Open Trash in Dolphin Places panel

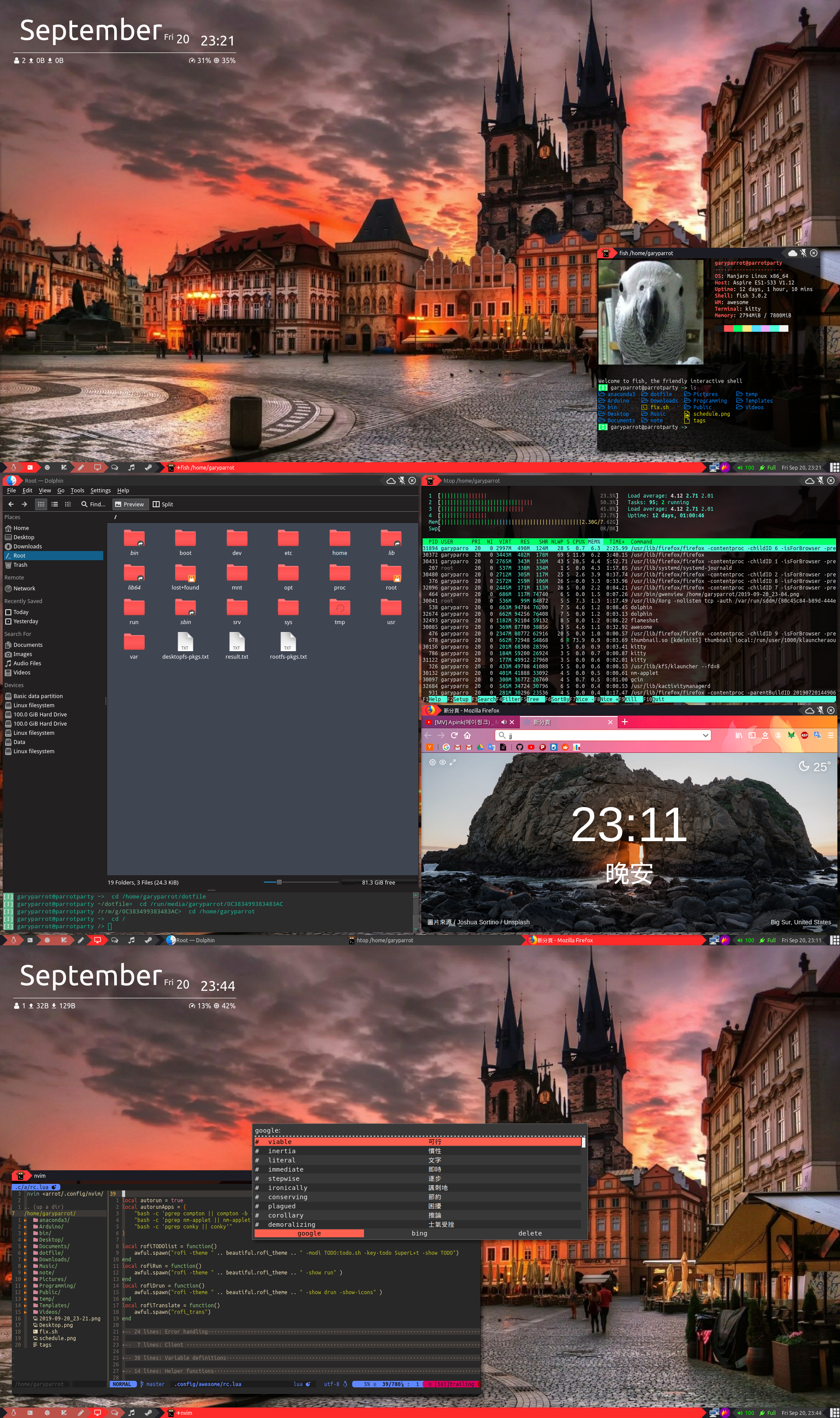click(53, 565)
